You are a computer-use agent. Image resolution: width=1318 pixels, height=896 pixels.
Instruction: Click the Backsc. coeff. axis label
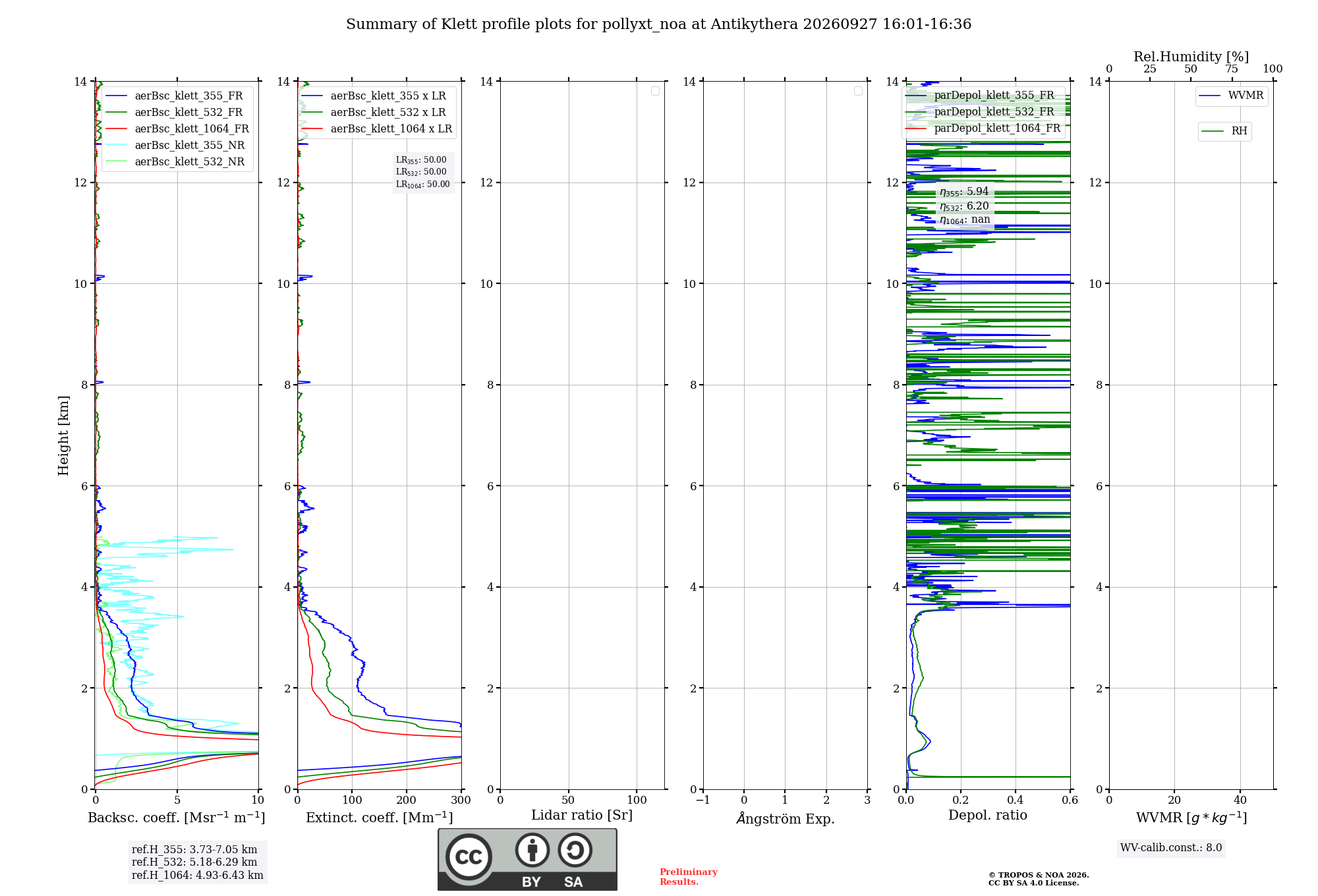click(x=177, y=818)
